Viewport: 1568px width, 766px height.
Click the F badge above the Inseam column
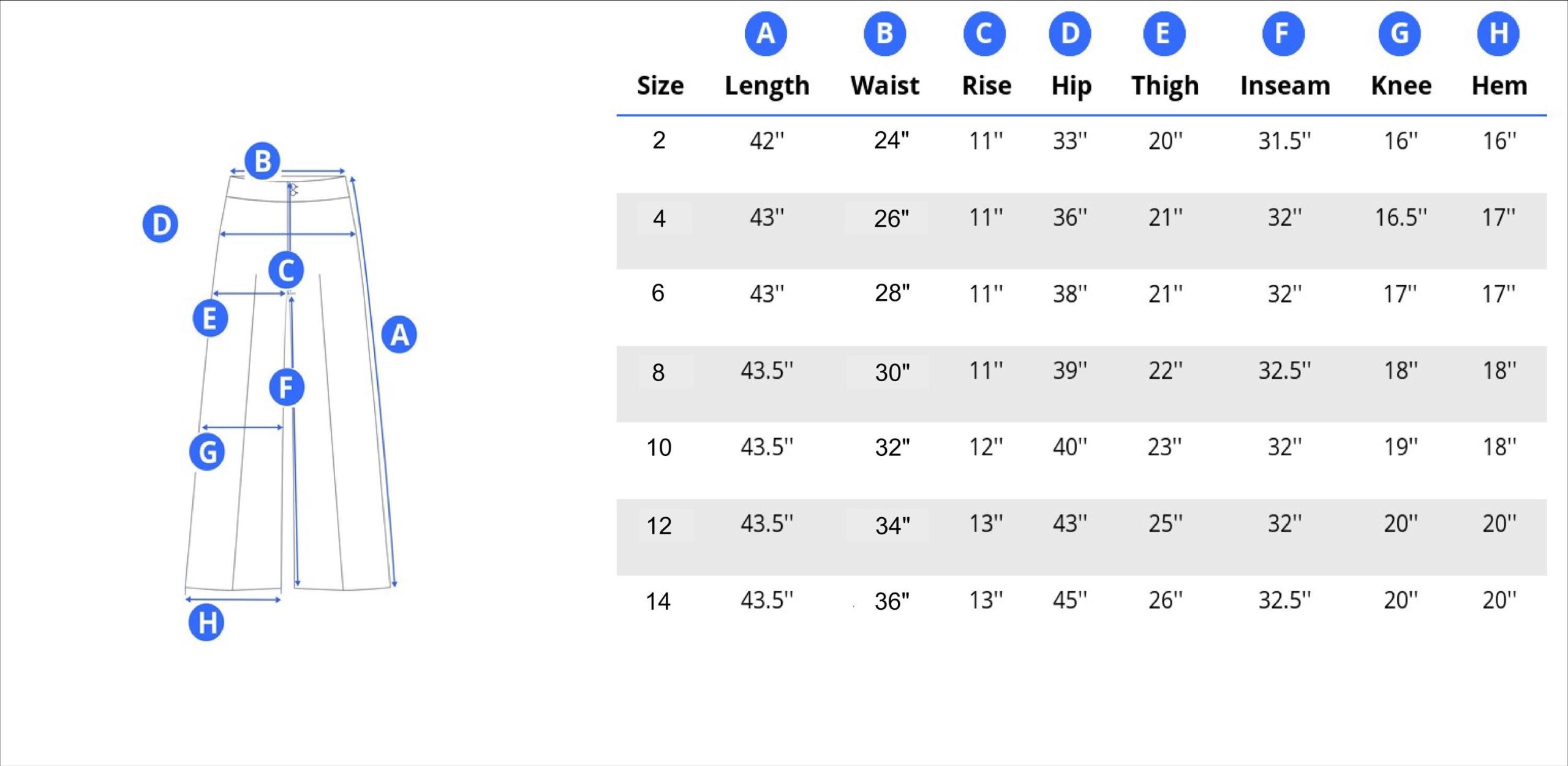tap(1283, 34)
